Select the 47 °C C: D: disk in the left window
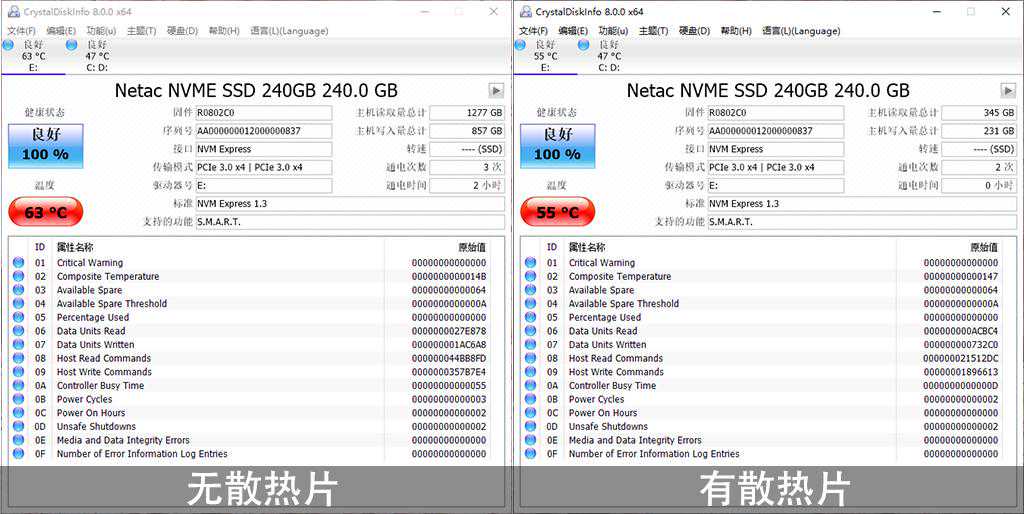Screen dimensions: 1024x514 72,46
